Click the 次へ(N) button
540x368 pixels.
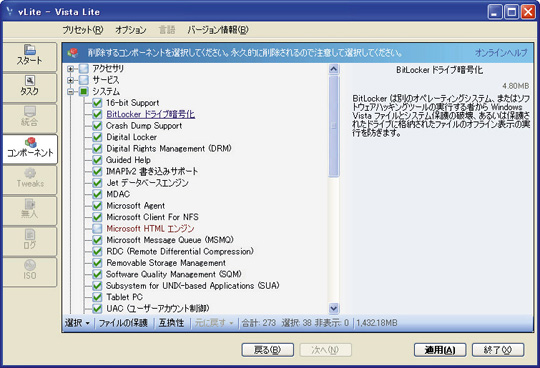[x=325, y=350]
